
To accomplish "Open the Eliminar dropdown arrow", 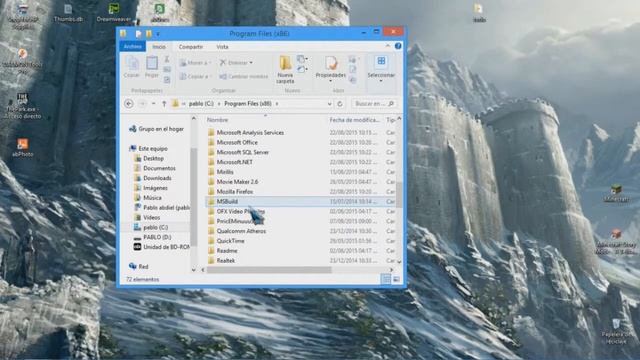I will (x=251, y=62).
